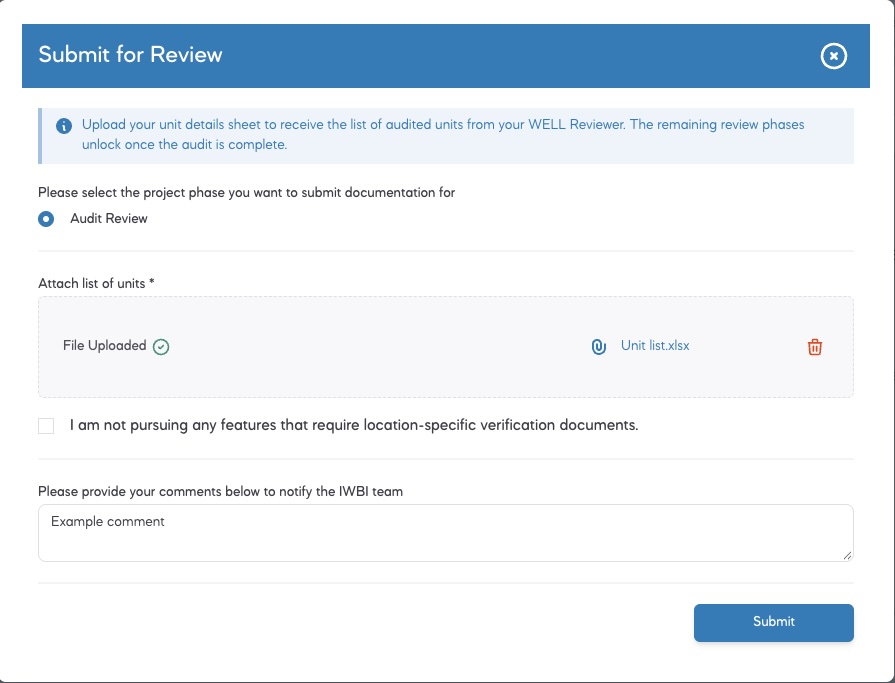The image size is (895, 683).
Task: Click the 'Upload your unit details sheet' banner text
Action: click(x=443, y=135)
